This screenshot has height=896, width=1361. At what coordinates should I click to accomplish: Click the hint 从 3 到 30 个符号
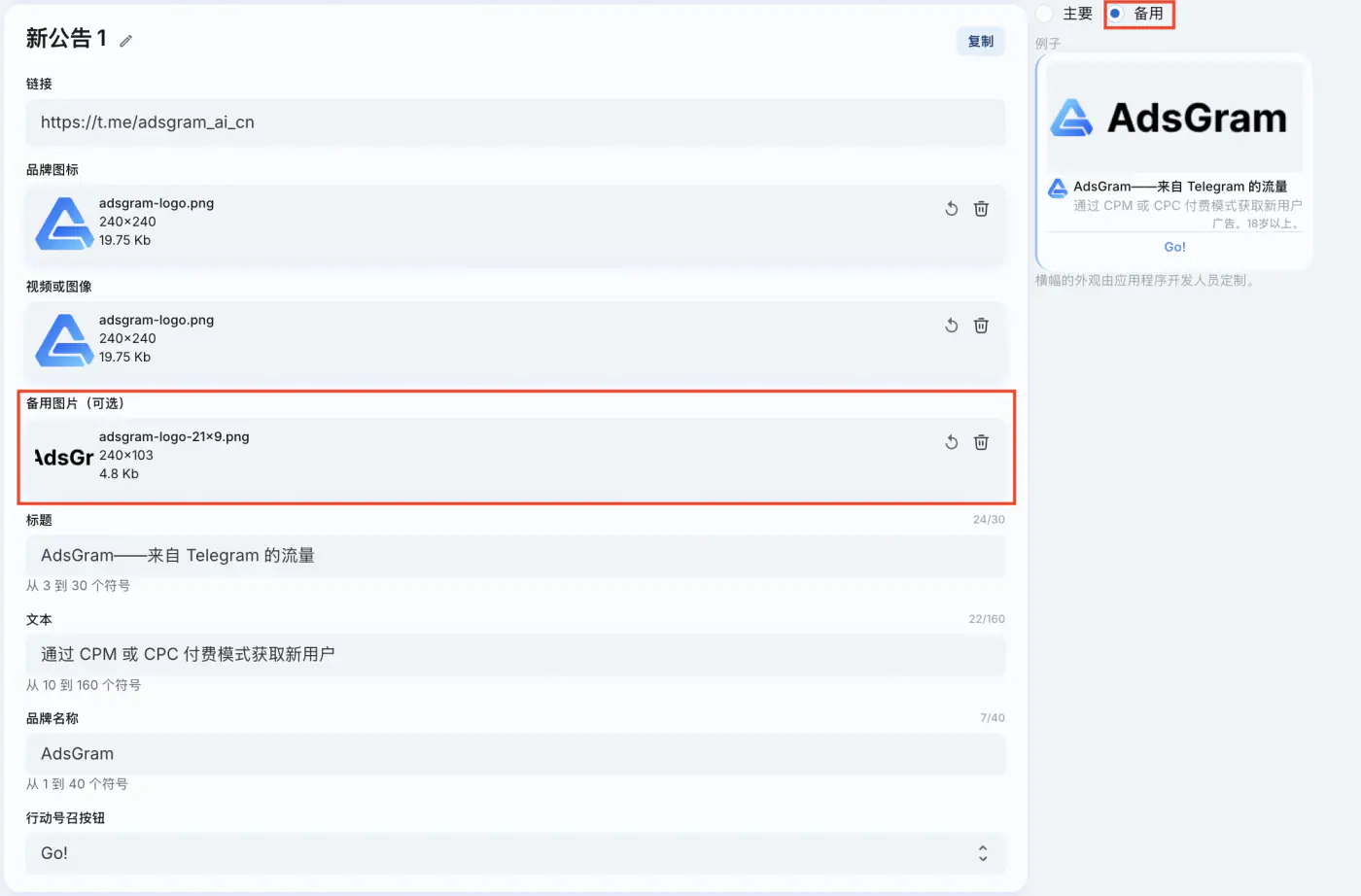pyautogui.click(x=78, y=586)
